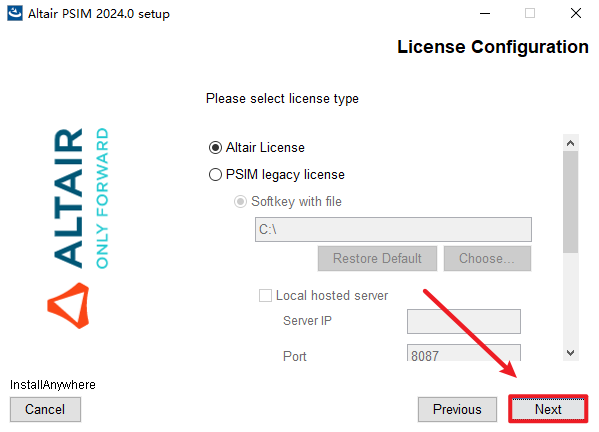This screenshot has width=599, height=432.
Task: Select the PSIM legacy license option
Action: pyautogui.click(x=215, y=175)
